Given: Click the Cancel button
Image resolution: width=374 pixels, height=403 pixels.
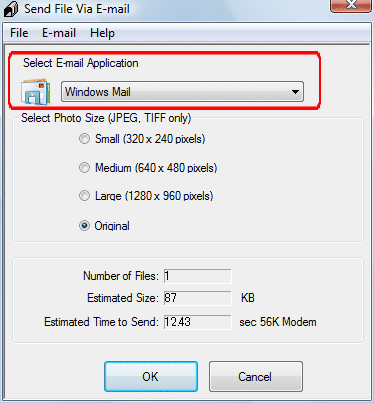Looking at the screenshot, I should tap(256, 377).
